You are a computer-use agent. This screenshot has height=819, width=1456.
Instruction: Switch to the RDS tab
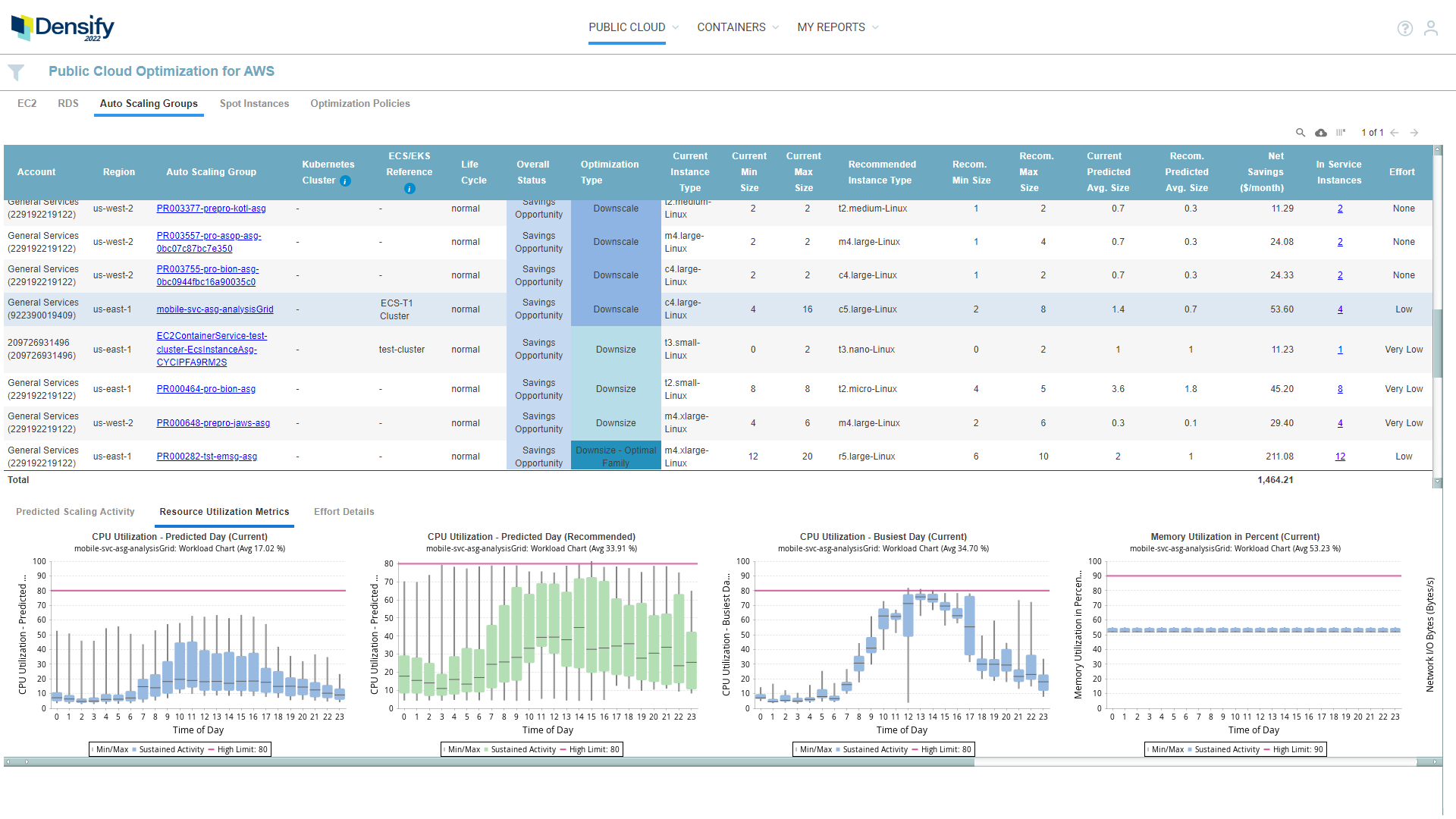[68, 104]
